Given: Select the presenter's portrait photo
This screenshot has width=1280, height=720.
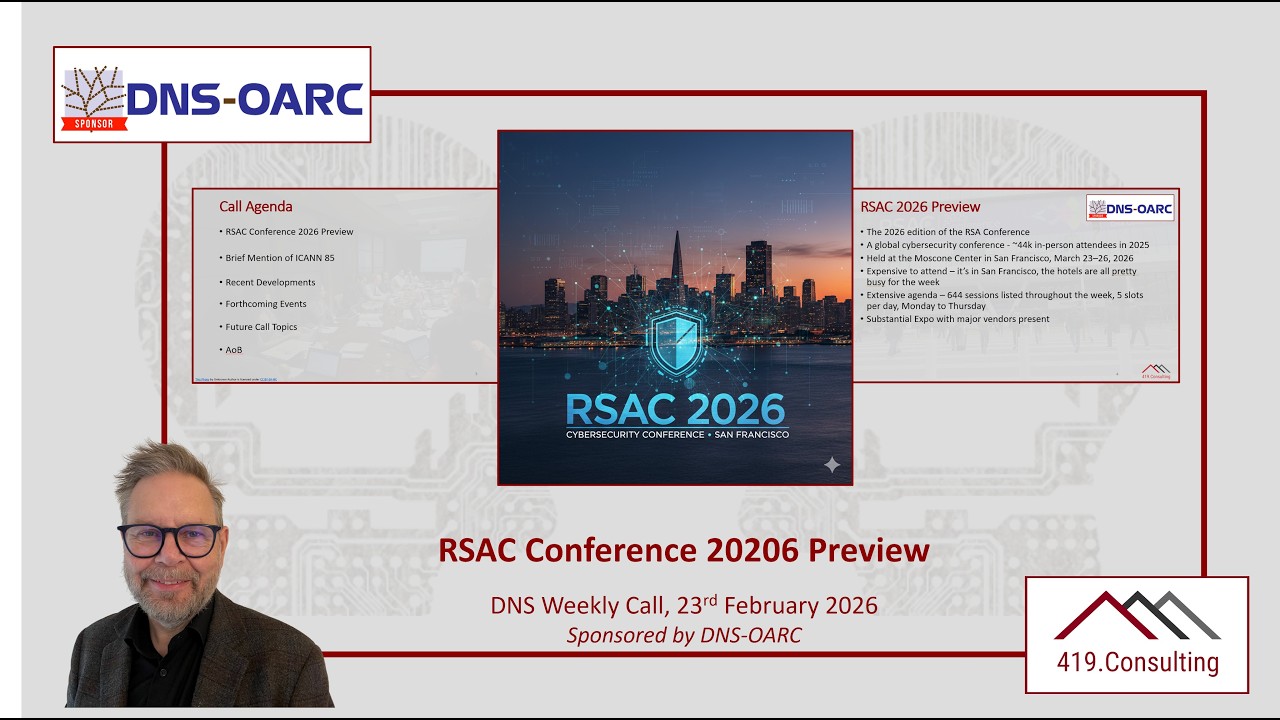Looking at the screenshot, I should tap(198, 575).
